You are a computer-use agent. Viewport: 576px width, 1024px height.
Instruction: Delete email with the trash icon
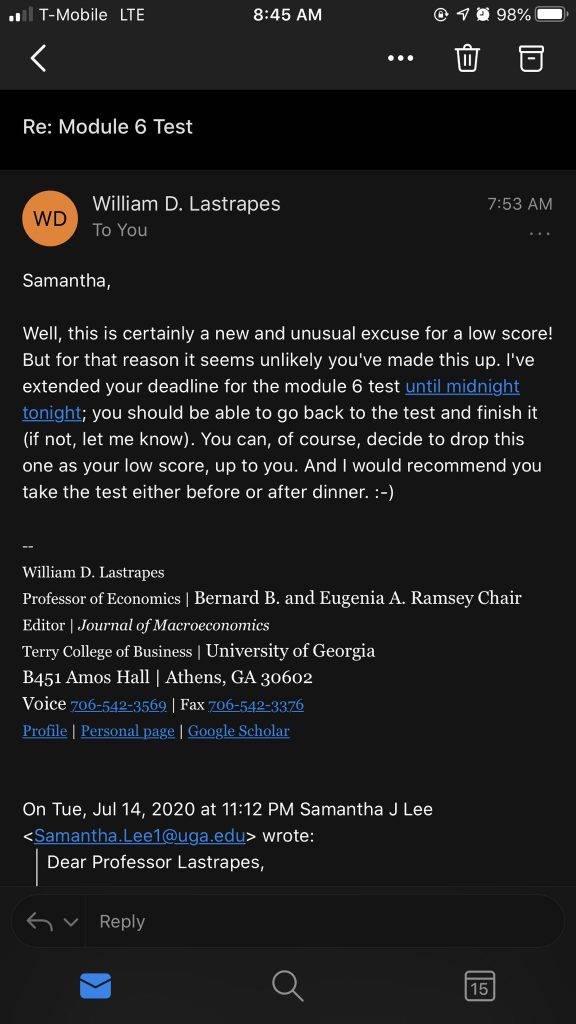467,58
